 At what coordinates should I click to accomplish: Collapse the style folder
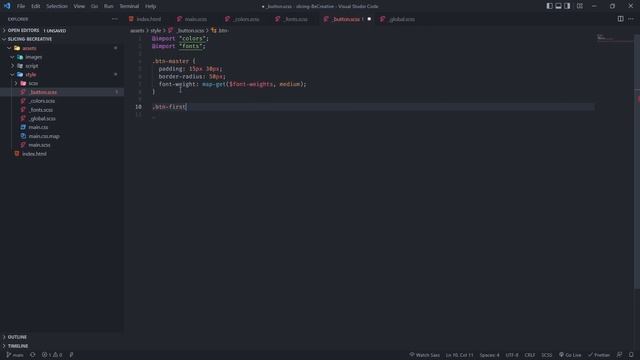click(13, 75)
